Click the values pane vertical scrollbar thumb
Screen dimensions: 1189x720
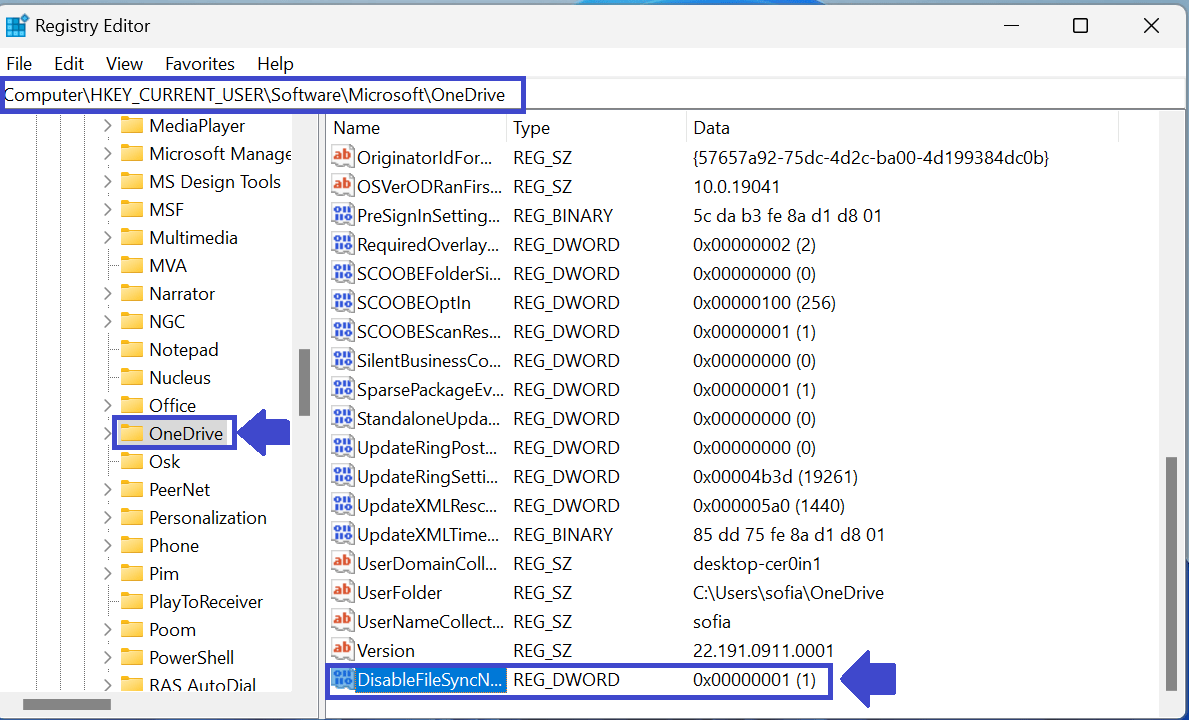click(x=1172, y=574)
